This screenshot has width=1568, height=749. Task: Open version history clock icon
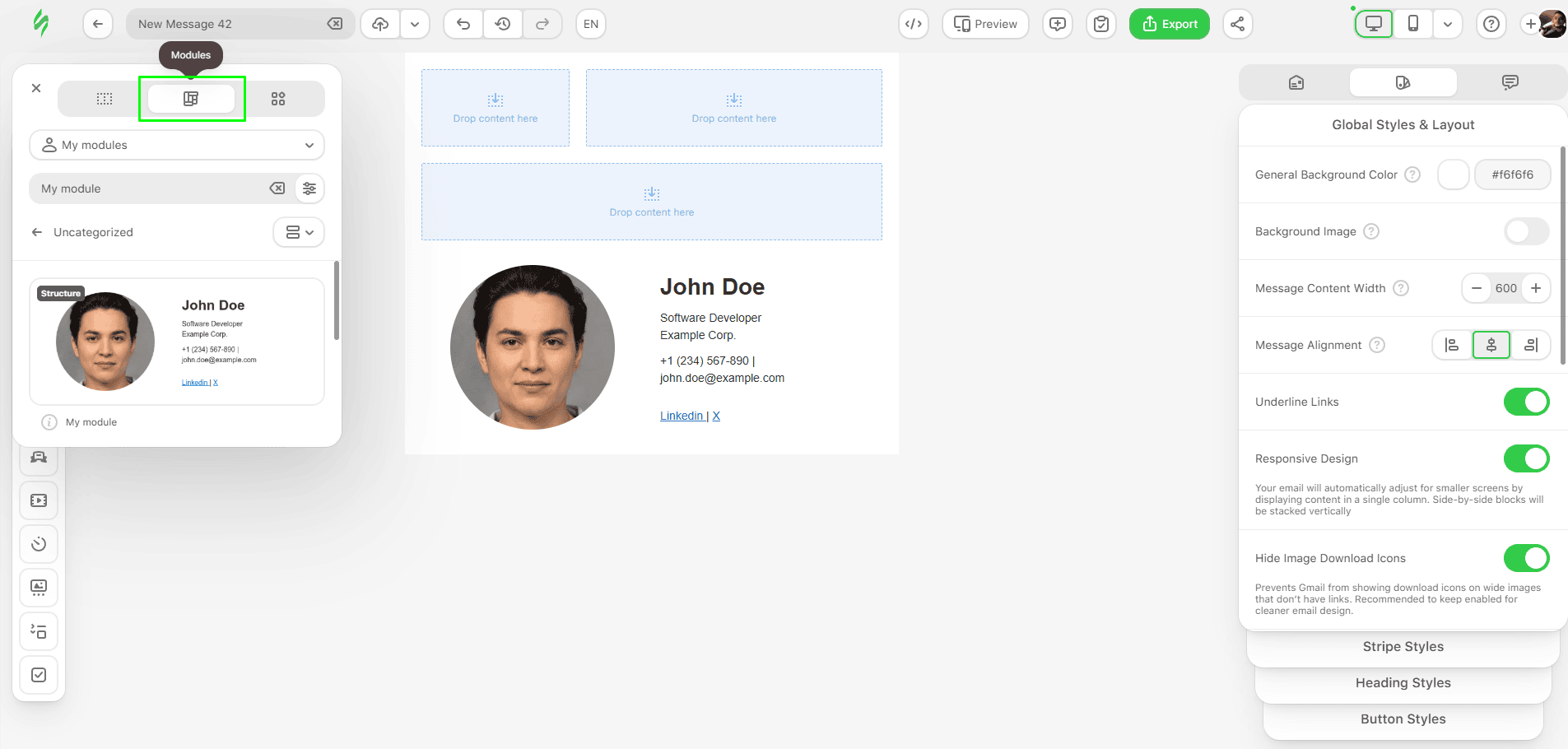503,24
